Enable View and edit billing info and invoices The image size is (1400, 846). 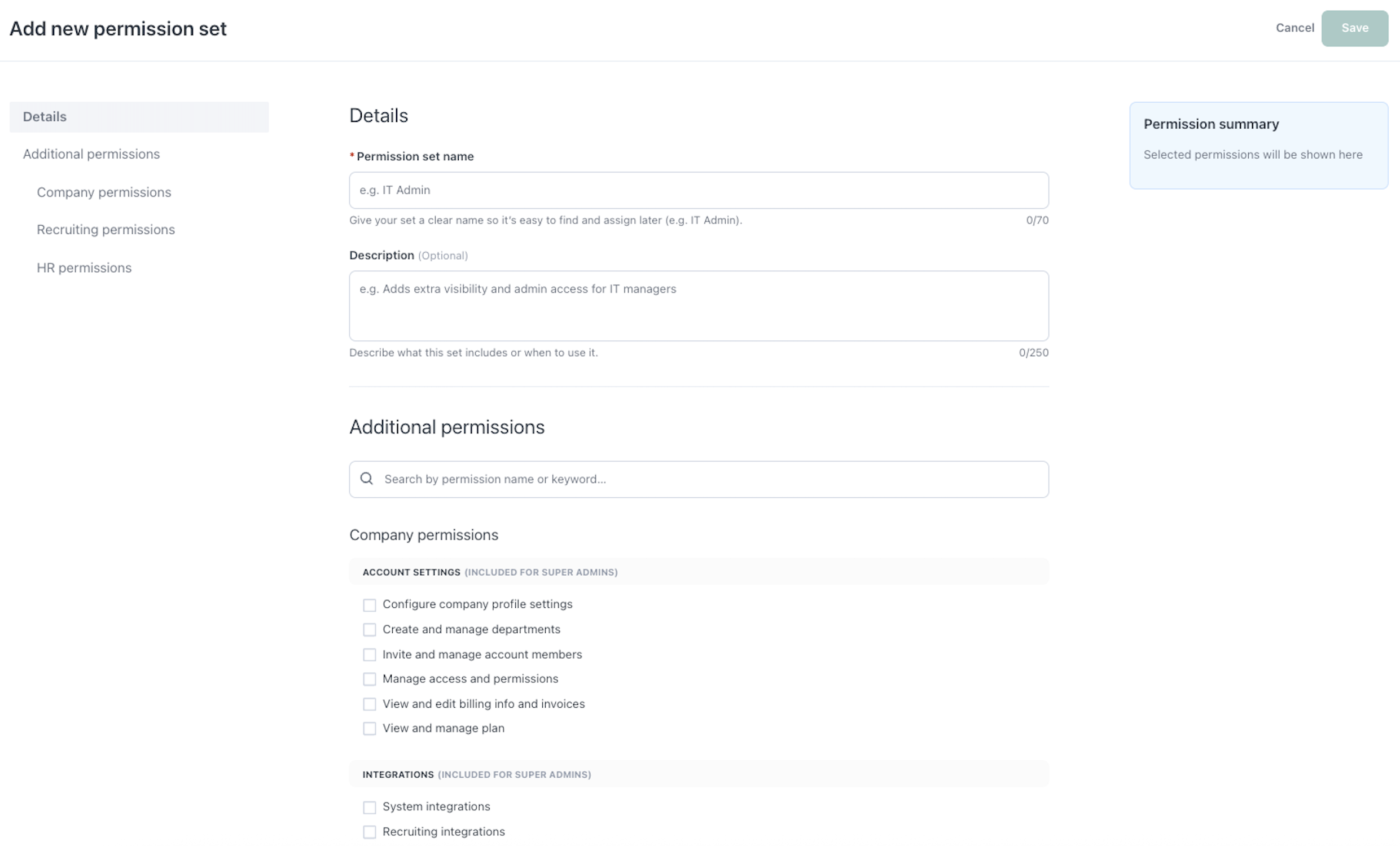(x=370, y=704)
